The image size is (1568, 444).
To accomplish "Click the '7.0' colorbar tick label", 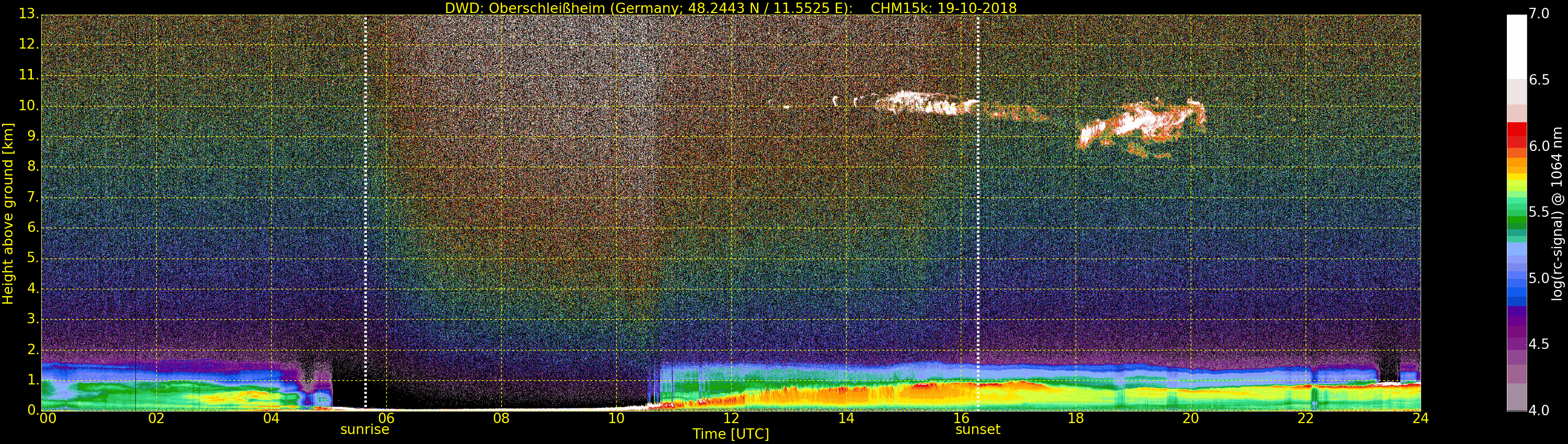I will coord(1539,14).
